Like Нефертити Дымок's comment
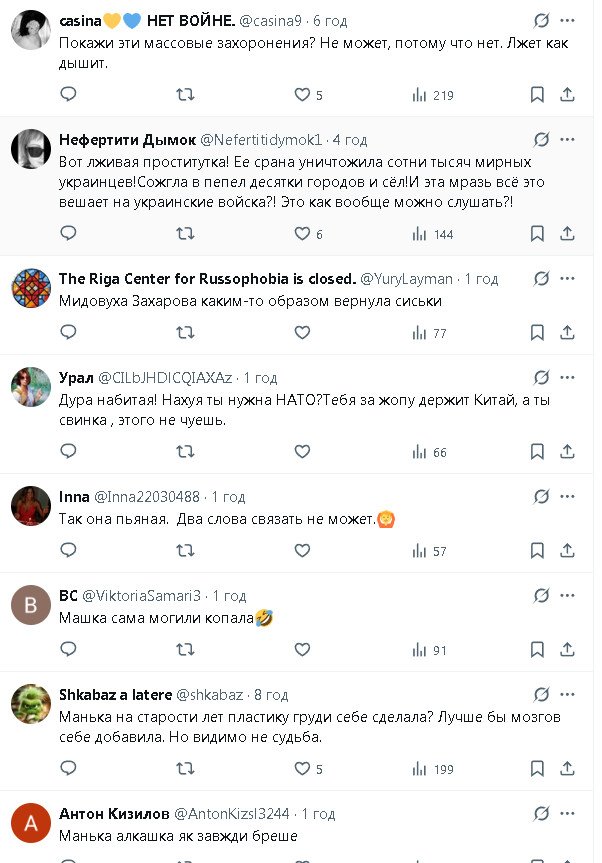Image resolution: width=602 pixels, height=863 pixels. coord(302,234)
